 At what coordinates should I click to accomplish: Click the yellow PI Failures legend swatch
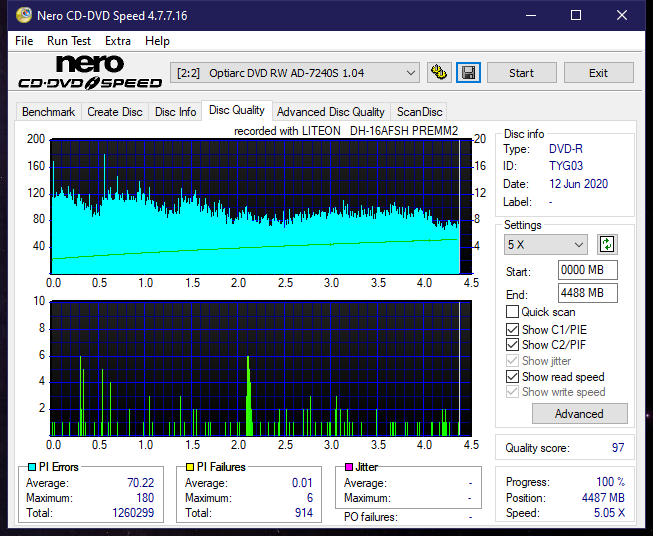point(190,467)
